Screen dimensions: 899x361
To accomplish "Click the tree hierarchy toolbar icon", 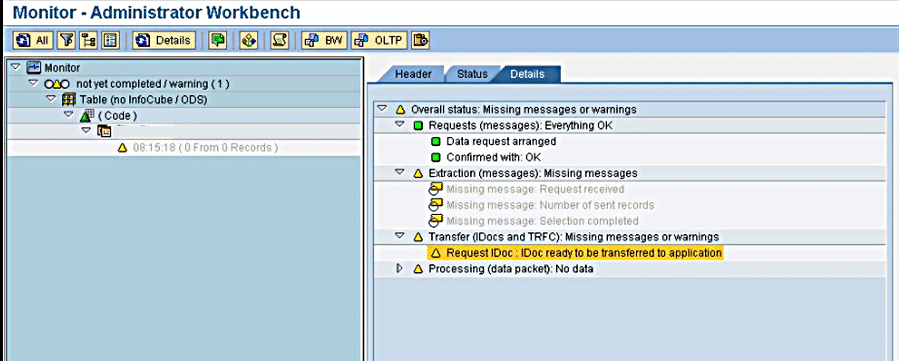I will [88, 41].
